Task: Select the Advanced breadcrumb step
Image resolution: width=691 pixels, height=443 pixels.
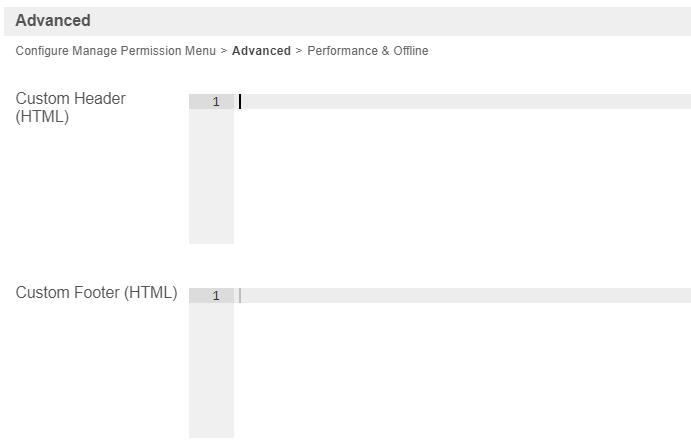Action: click(x=261, y=51)
